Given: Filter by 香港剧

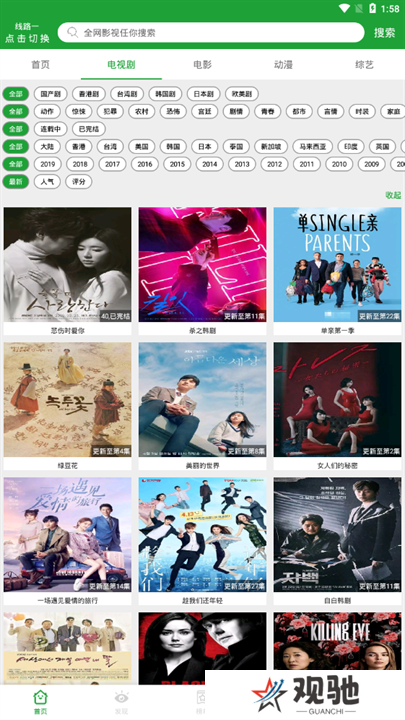Looking at the screenshot, I should pyautogui.click(x=89, y=94).
